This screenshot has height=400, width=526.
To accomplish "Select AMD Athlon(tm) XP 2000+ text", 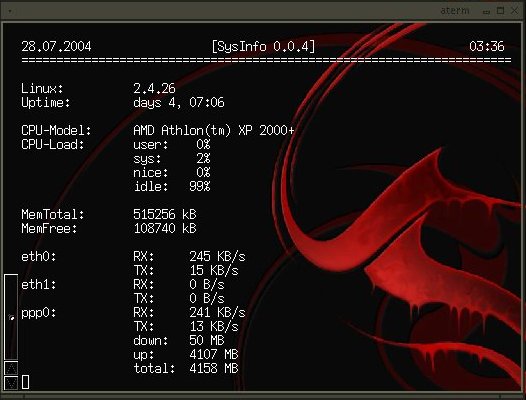I will tap(214, 131).
